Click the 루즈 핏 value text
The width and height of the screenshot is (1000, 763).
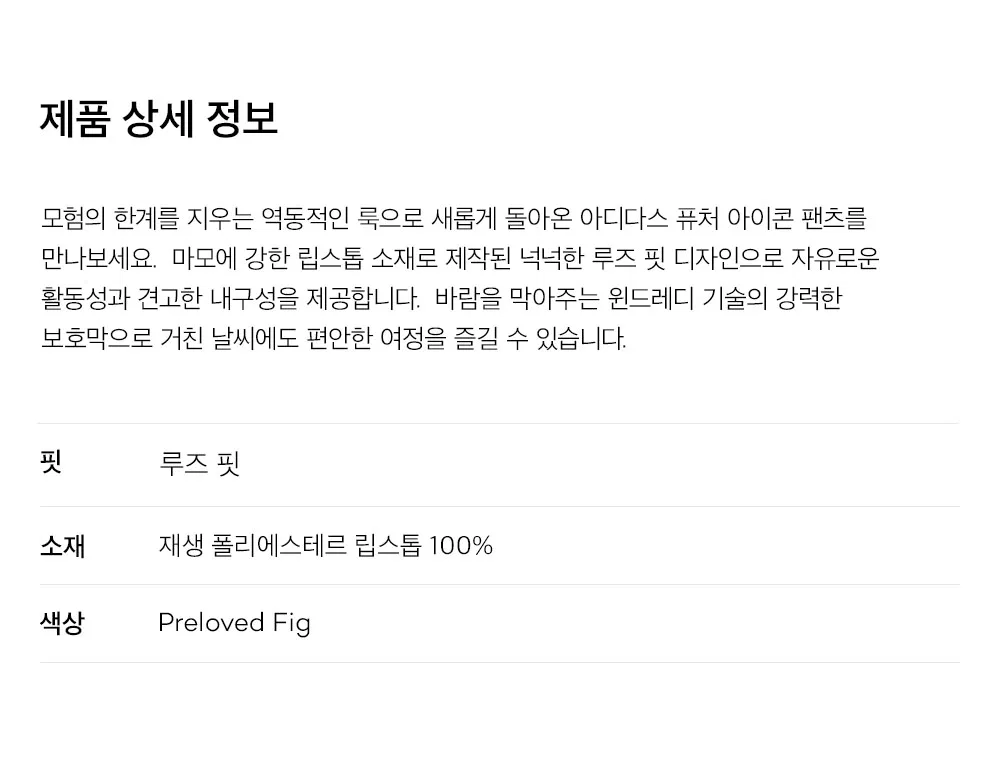199,463
